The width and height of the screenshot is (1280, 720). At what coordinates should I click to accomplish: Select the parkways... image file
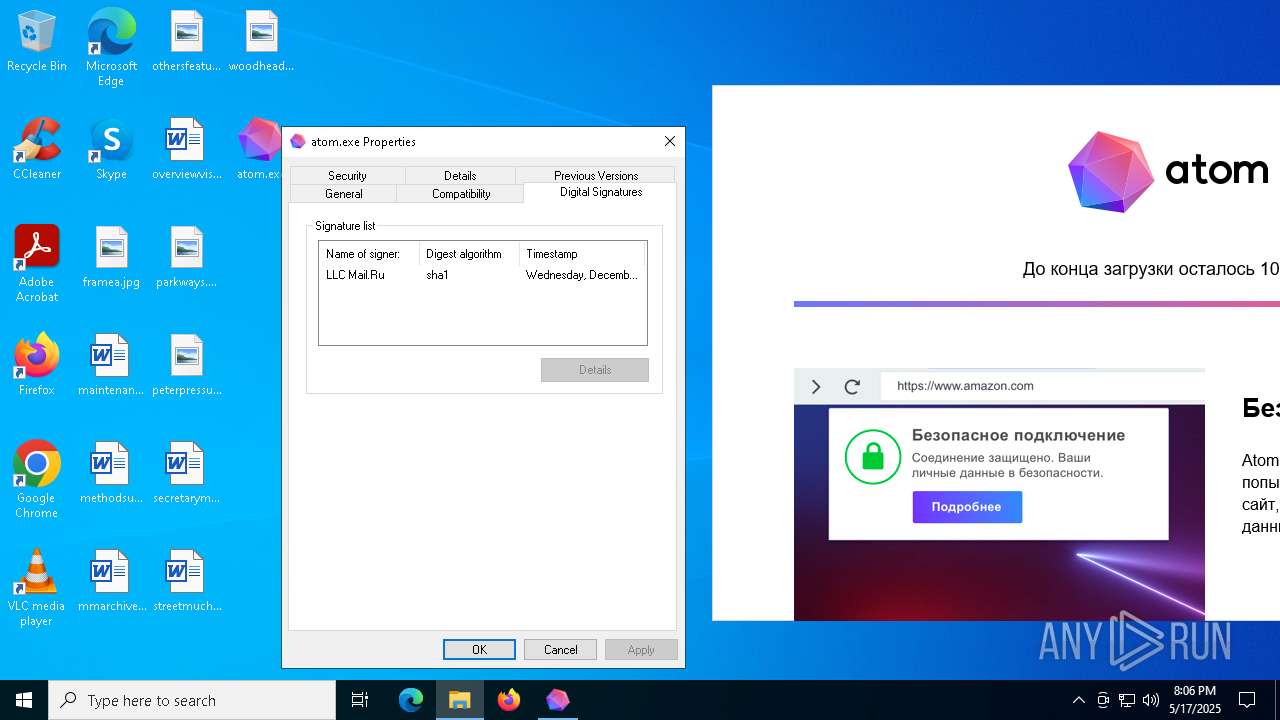[186, 258]
